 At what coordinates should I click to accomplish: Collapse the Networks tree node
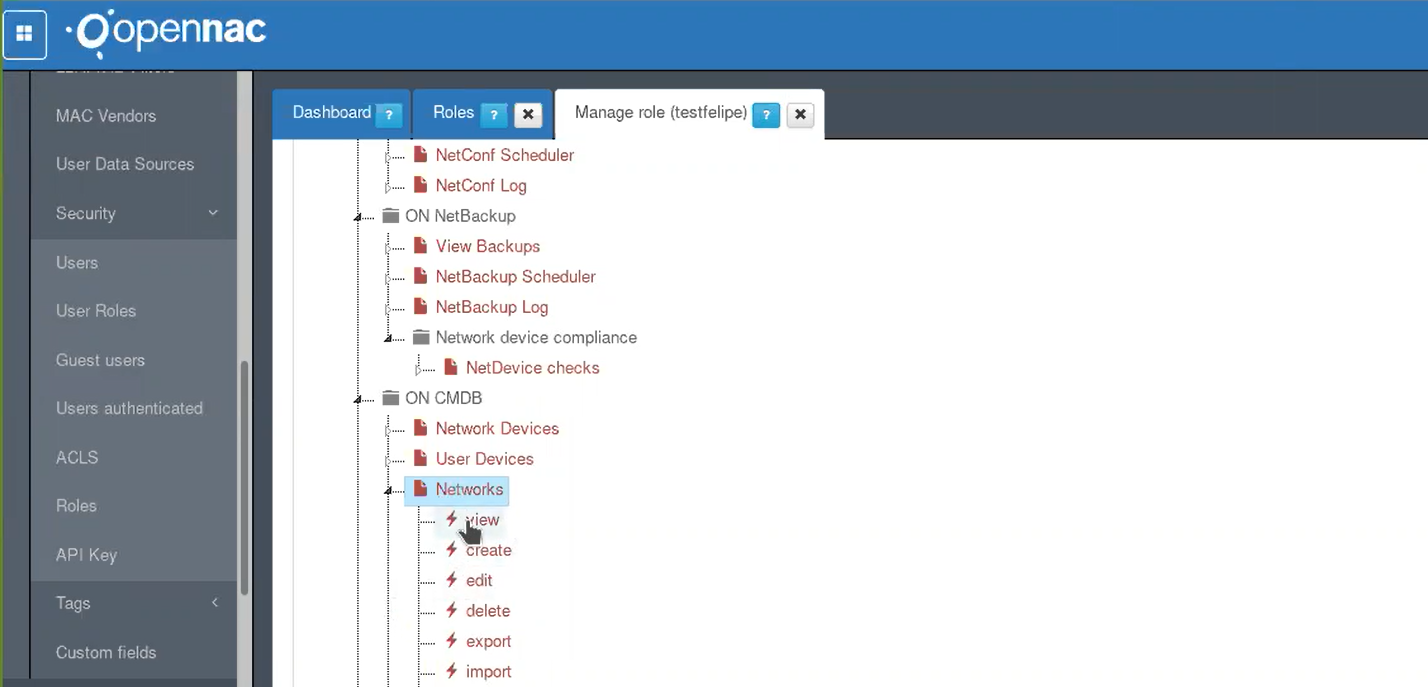tap(388, 490)
